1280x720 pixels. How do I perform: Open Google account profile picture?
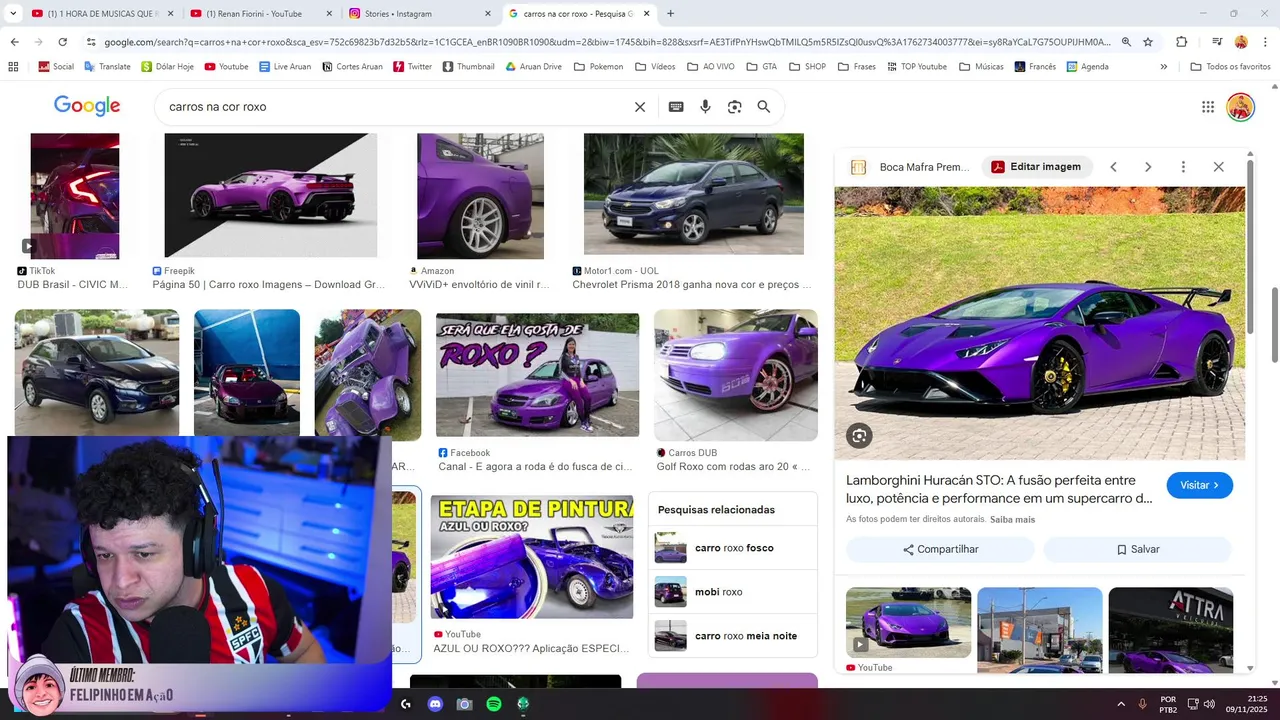point(1241,107)
